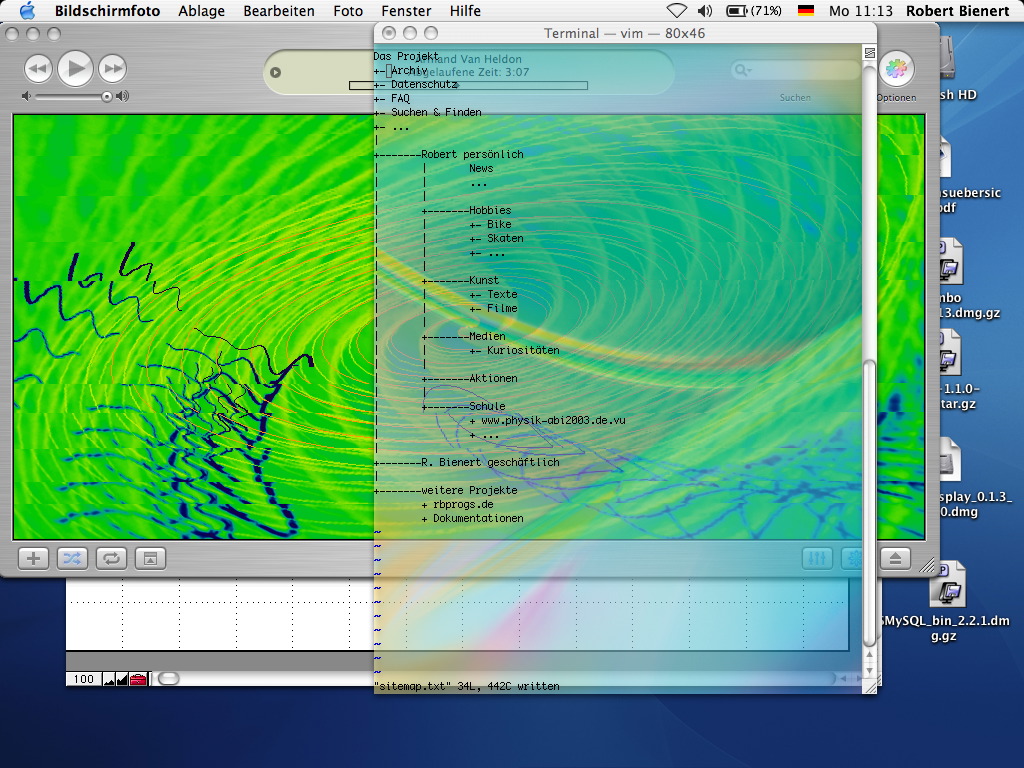Click 'rbprogs.de' entry in vim
The height and width of the screenshot is (768, 1024).
(463, 504)
